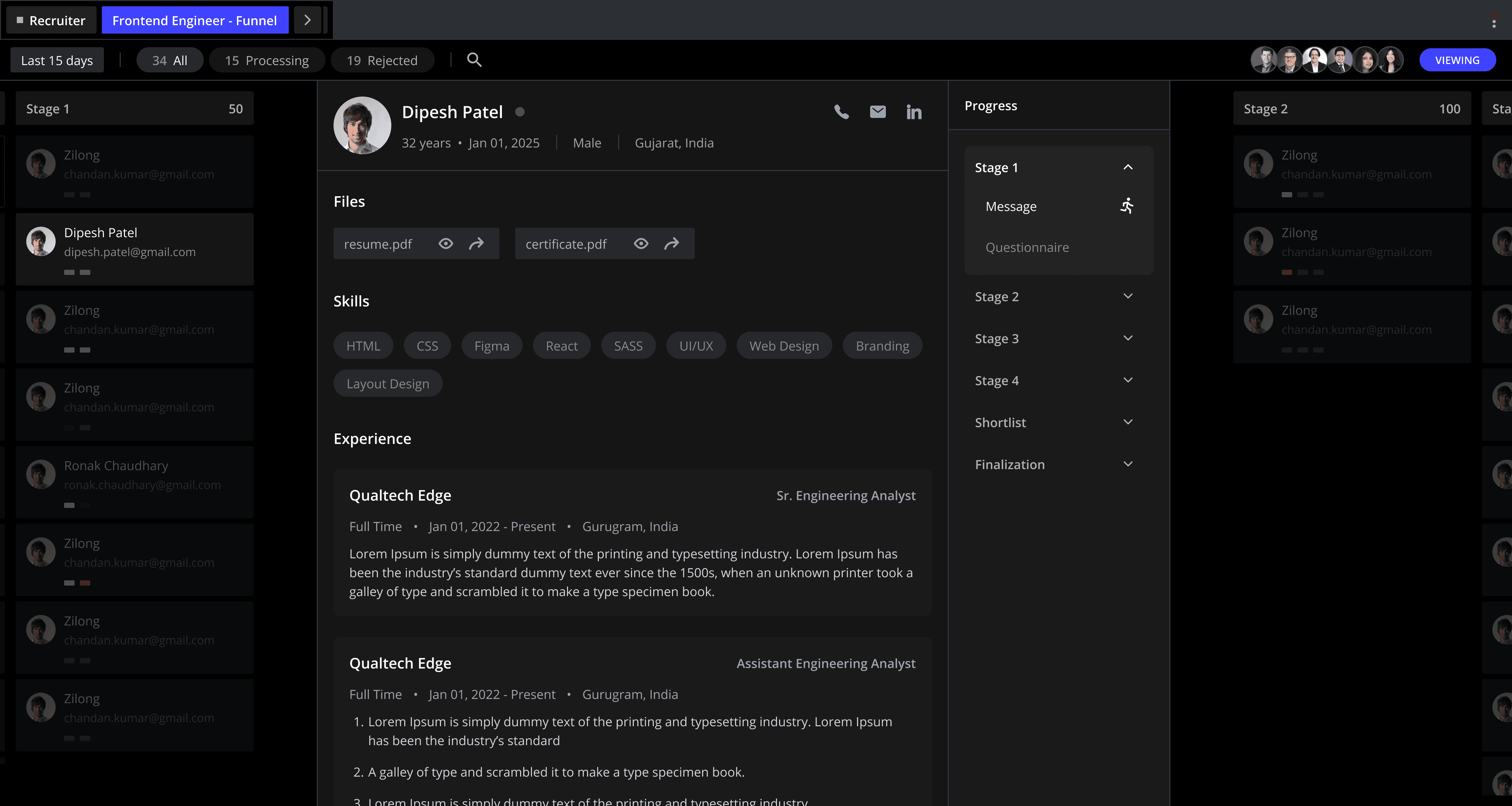This screenshot has height=806, width=1512.
Task: Share resume.pdf with the arrow icon
Action: 476,243
